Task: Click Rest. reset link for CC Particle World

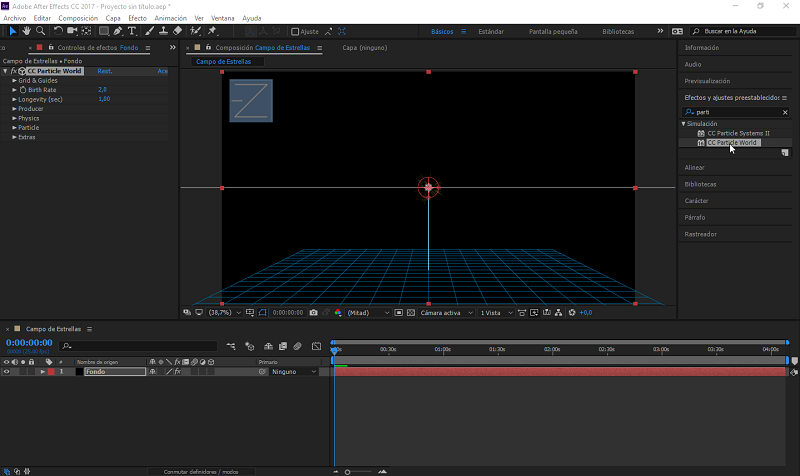Action: (105, 71)
